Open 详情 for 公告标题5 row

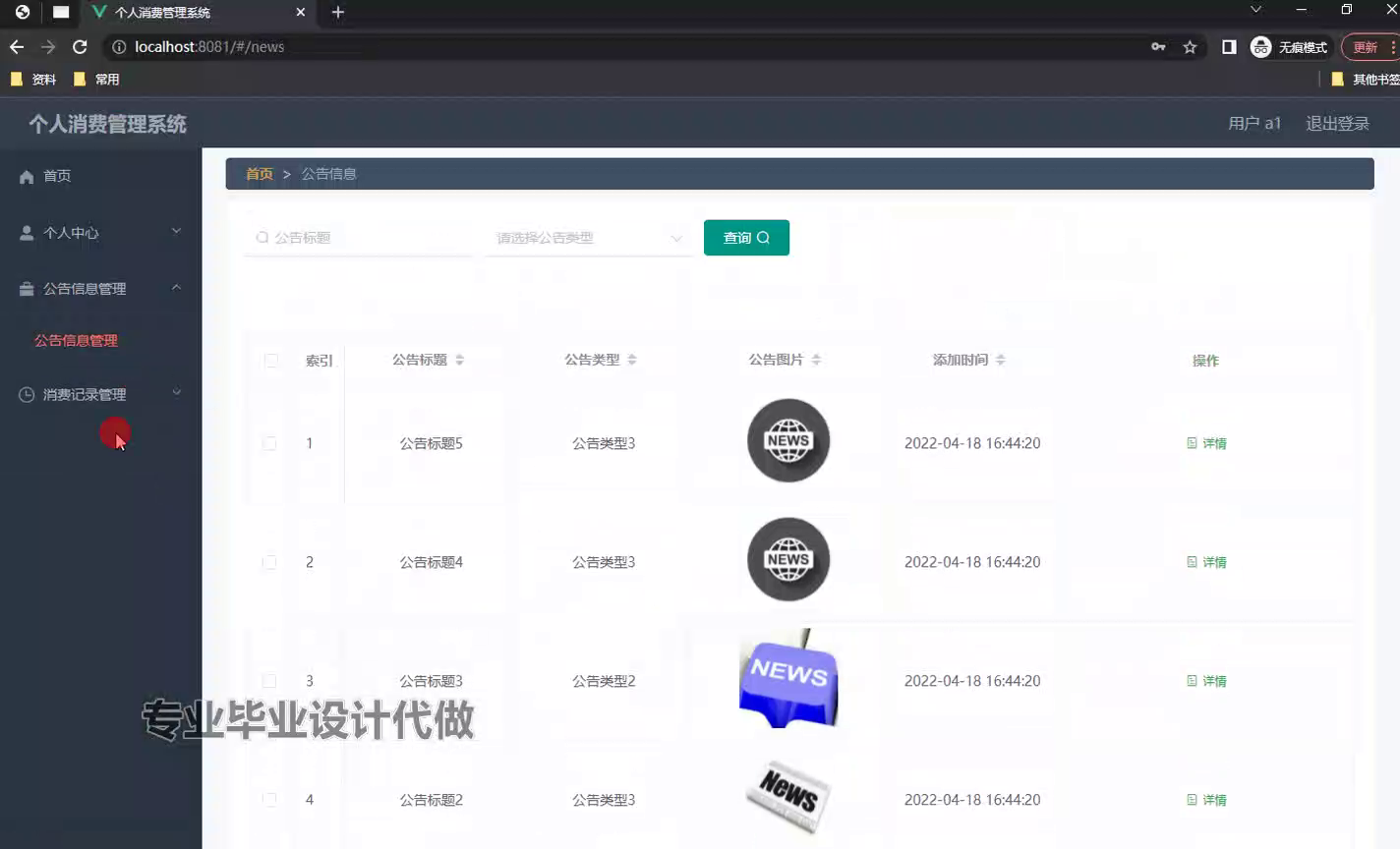coord(1206,444)
